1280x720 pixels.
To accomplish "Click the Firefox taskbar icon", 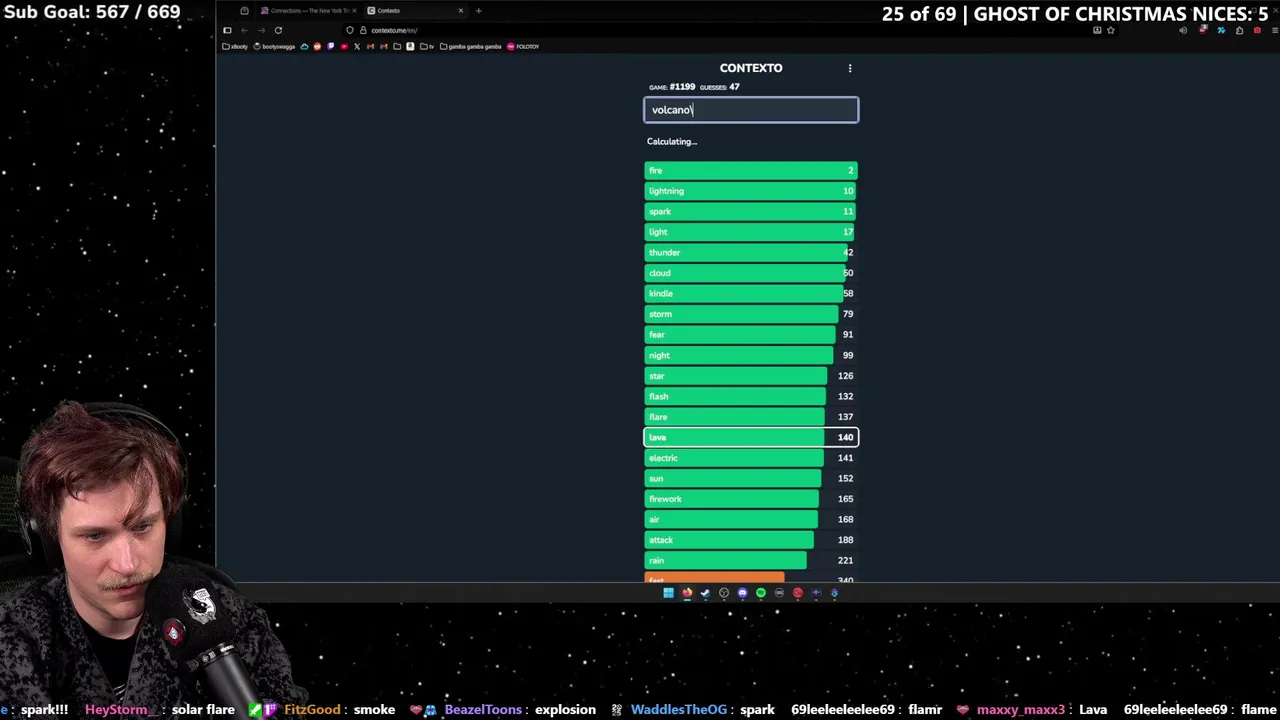I will coord(687,593).
